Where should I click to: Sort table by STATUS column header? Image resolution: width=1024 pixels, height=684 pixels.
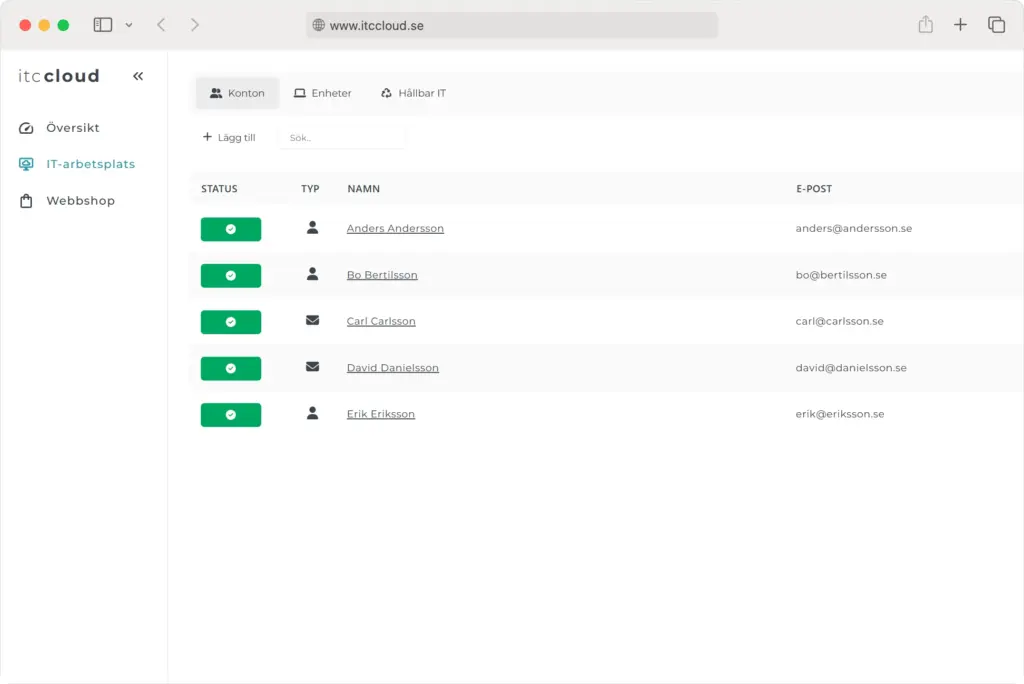pos(219,189)
